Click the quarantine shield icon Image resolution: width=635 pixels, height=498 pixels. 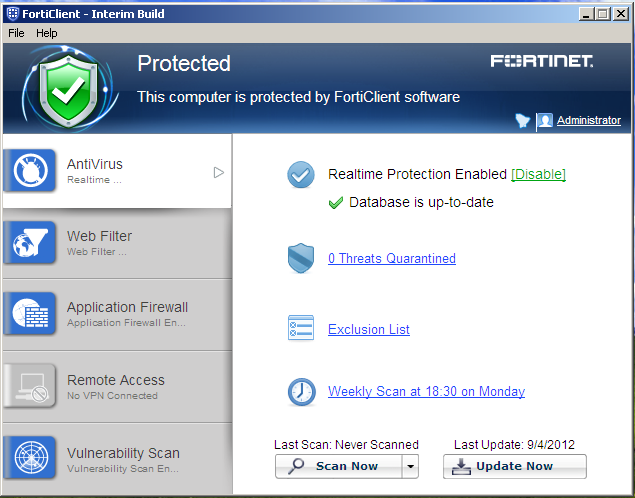pyautogui.click(x=301, y=259)
